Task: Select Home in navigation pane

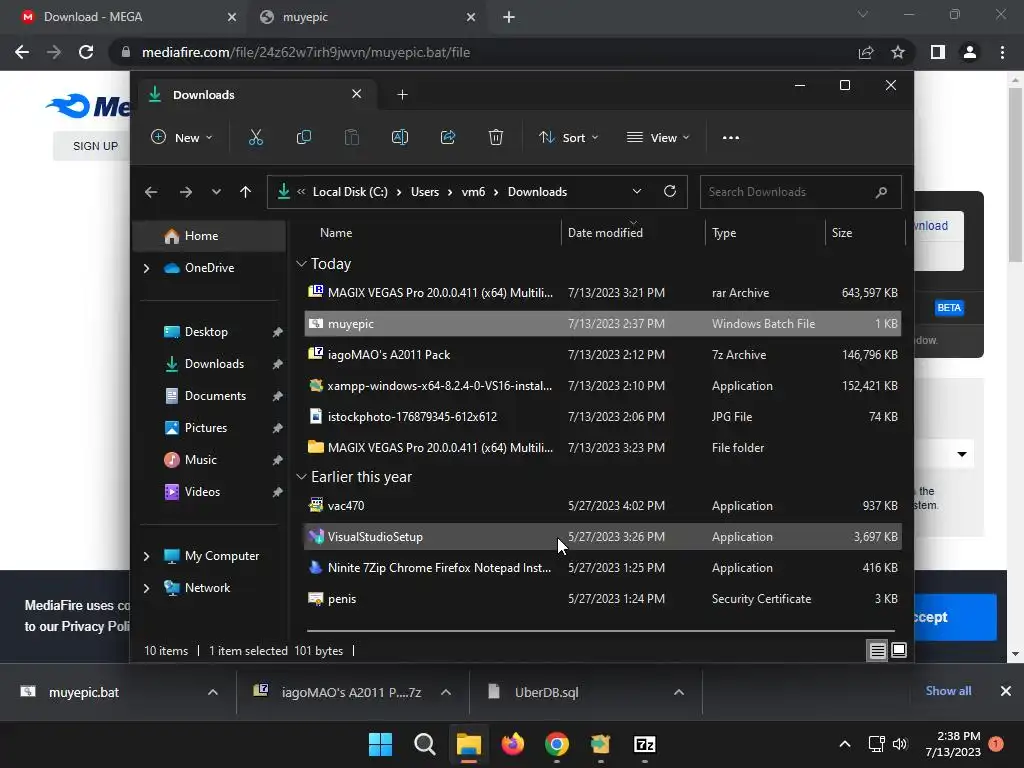Action: point(209,236)
